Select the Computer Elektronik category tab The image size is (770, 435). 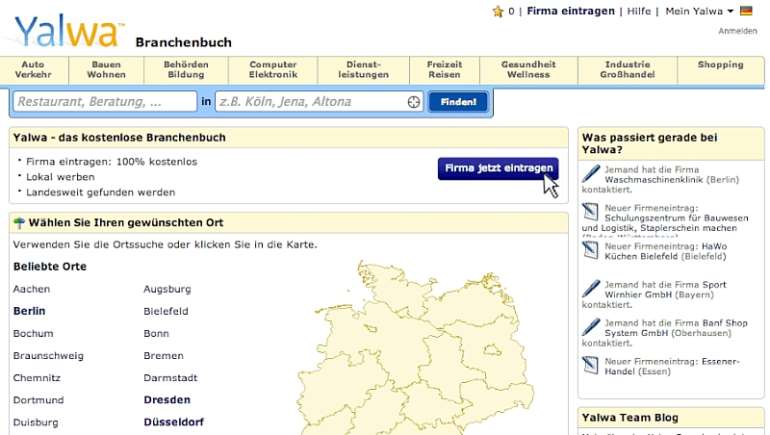click(273, 70)
